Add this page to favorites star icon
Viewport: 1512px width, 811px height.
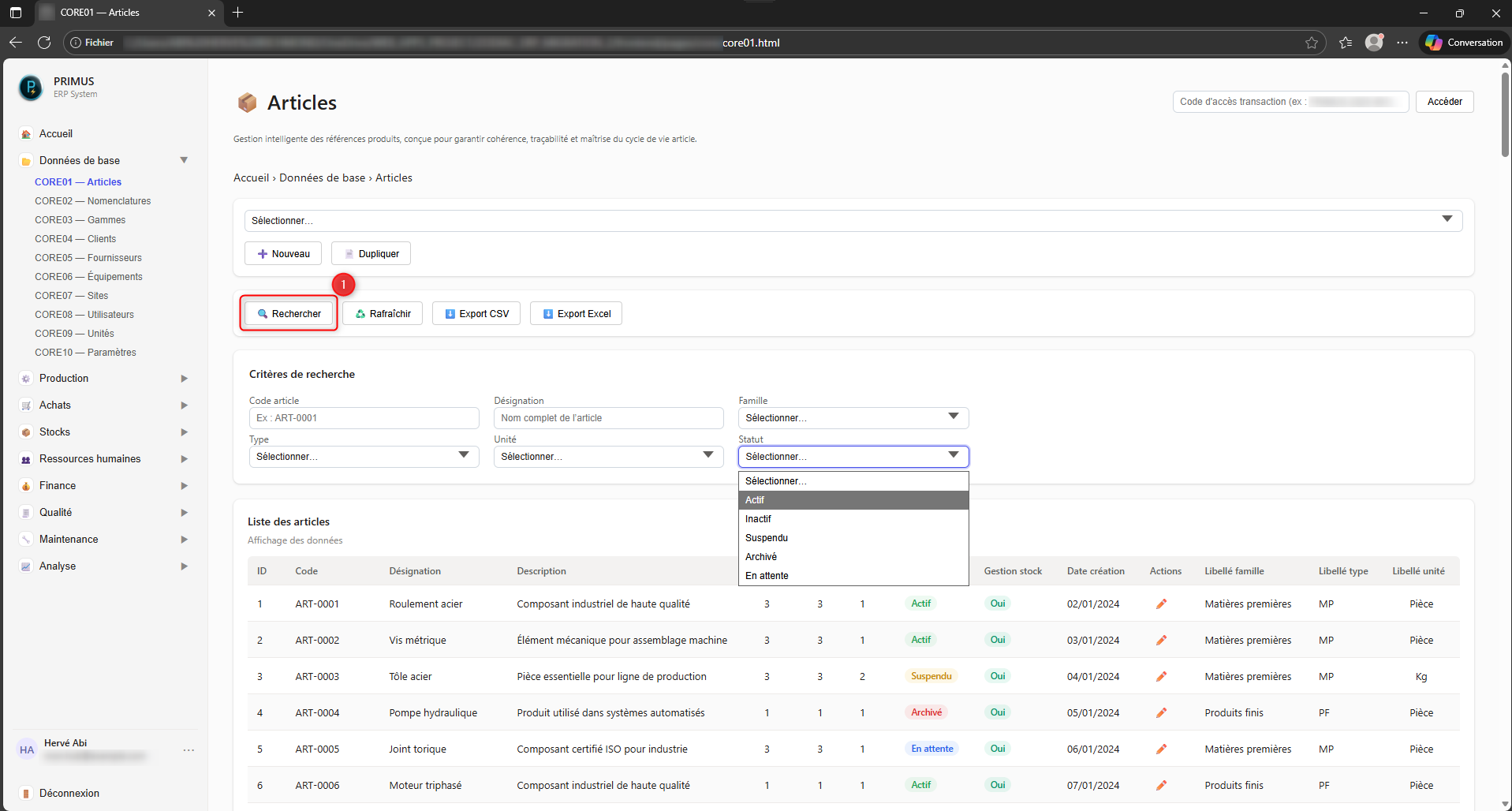(x=1312, y=43)
